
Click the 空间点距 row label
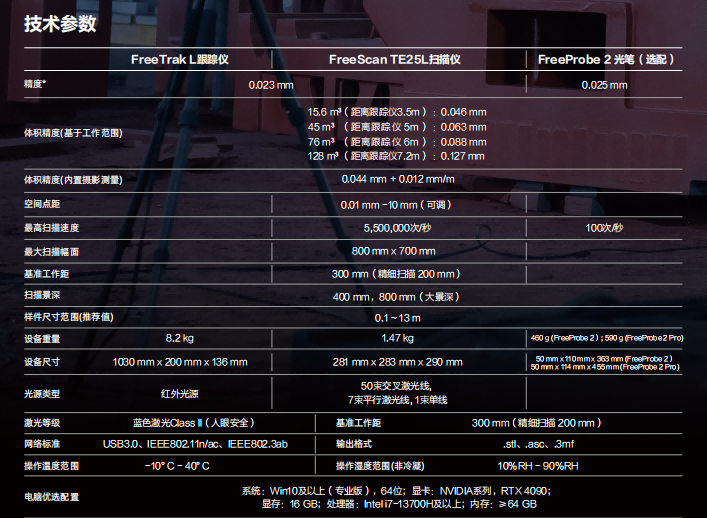click(x=44, y=204)
